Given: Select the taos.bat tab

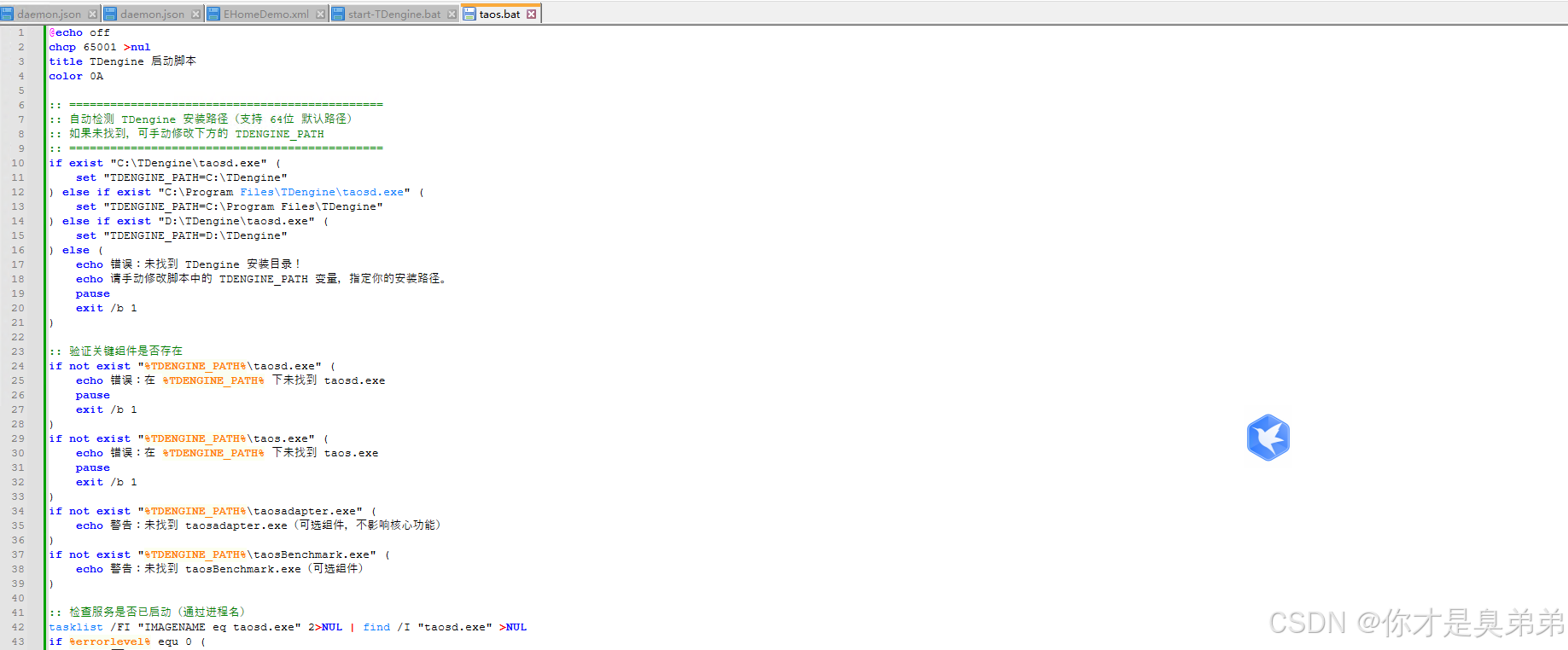Looking at the screenshot, I should pos(499,14).
